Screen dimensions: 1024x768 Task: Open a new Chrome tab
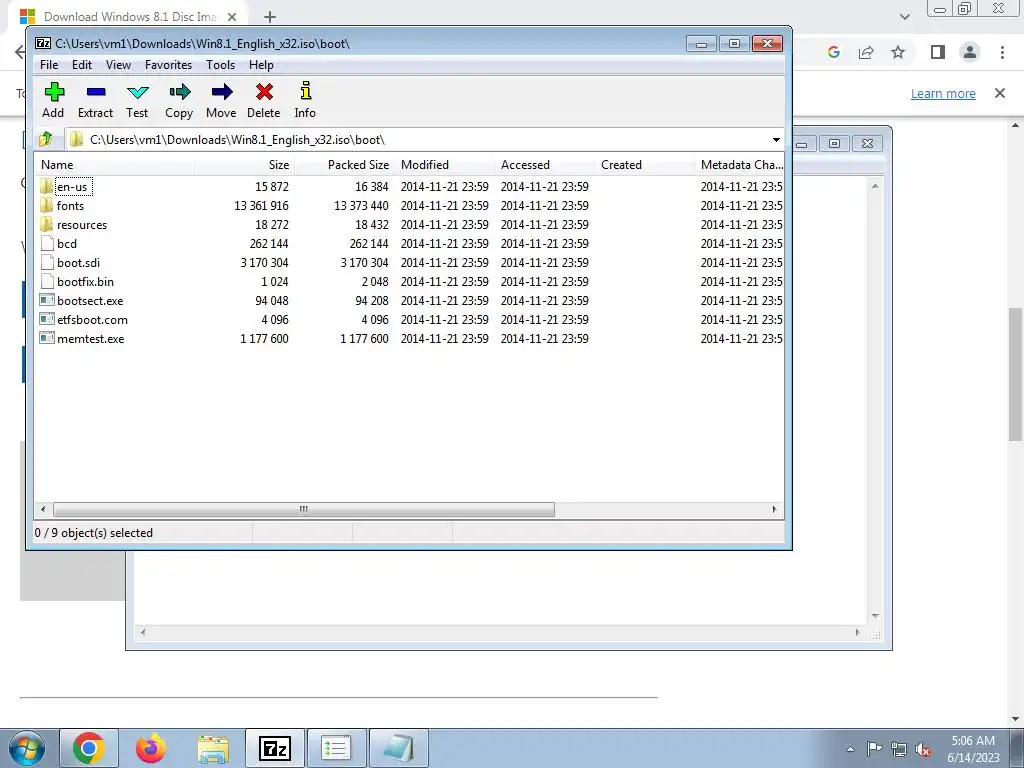[270, 17]
